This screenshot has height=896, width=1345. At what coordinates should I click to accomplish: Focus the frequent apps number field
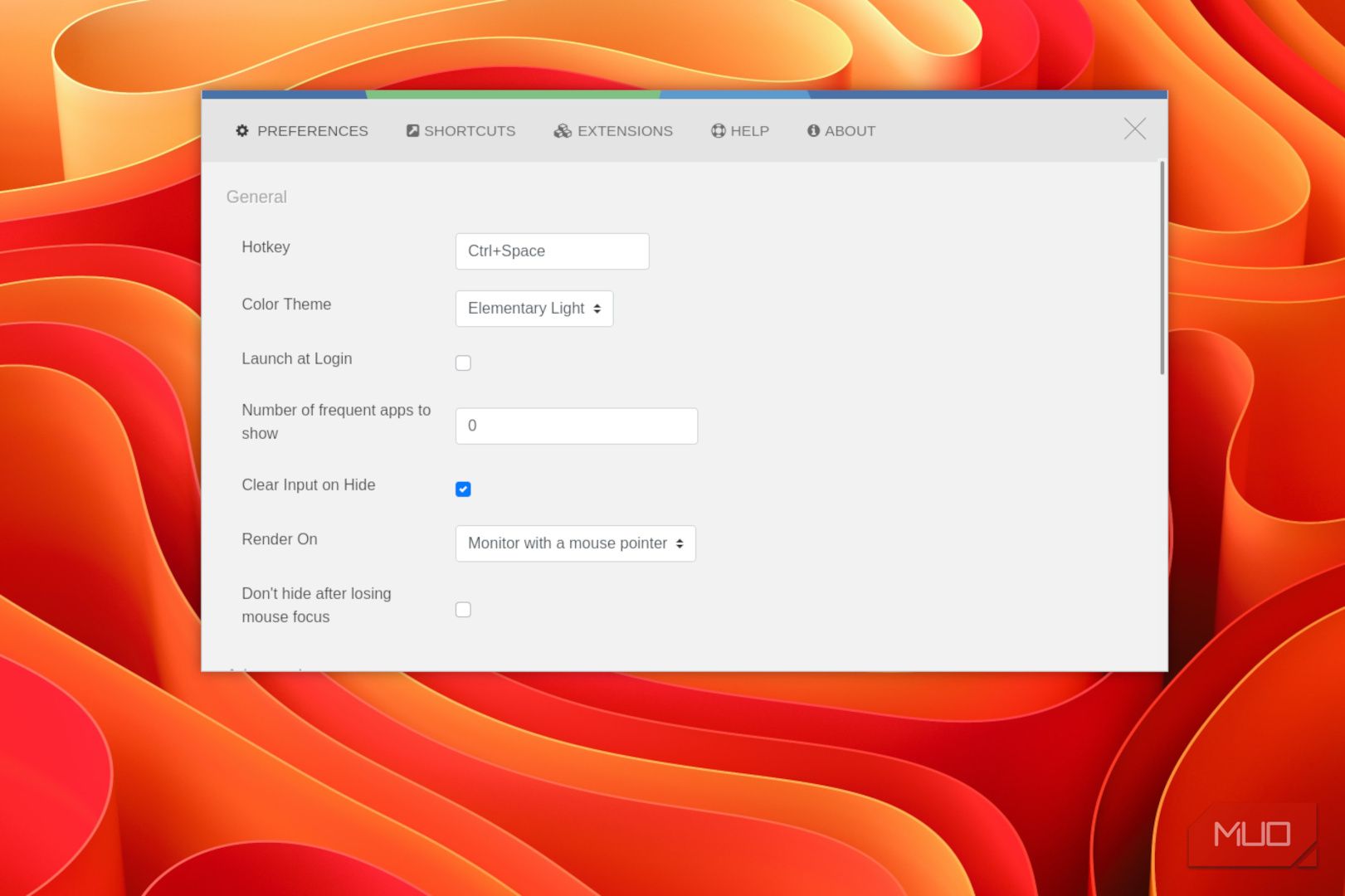point(577,426)
